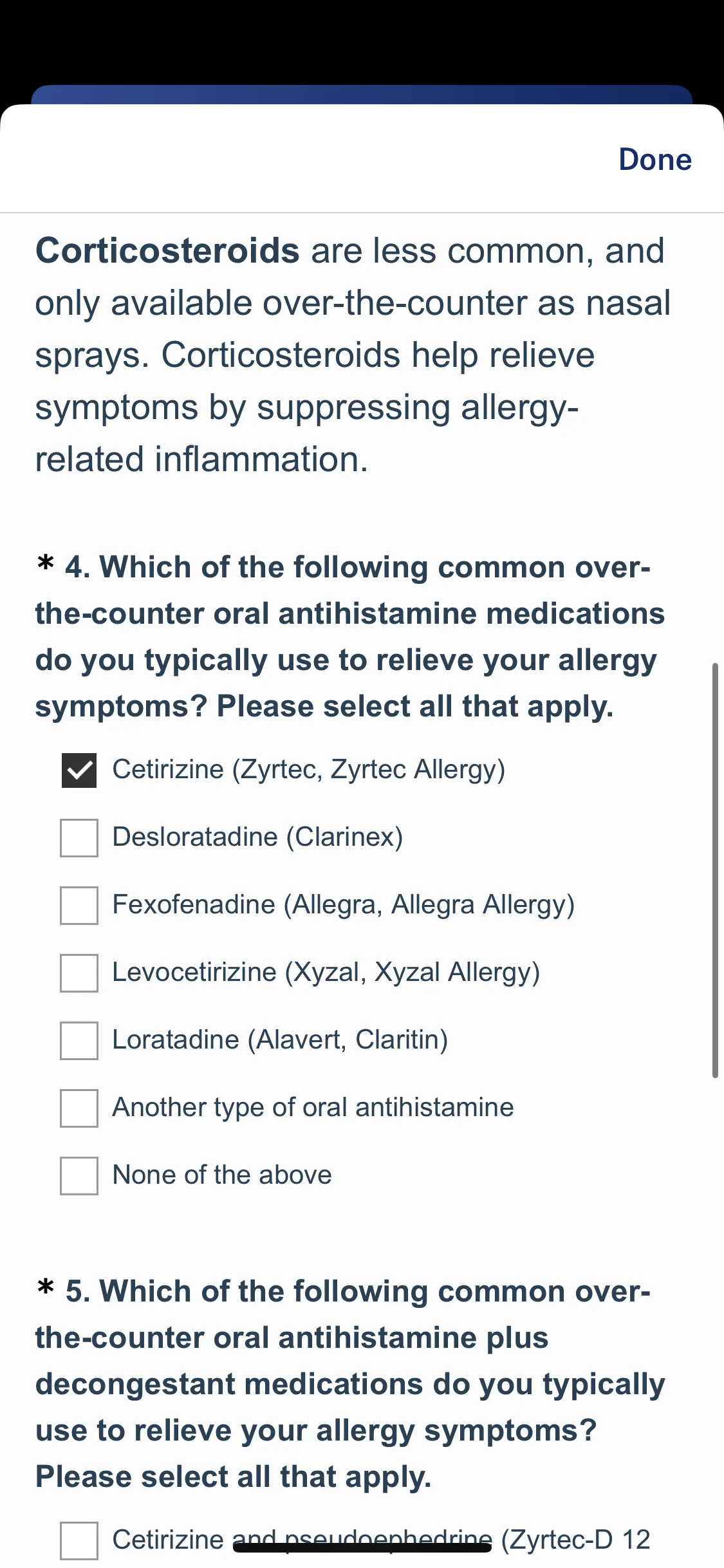Uncheck the Cetirizine (Zyrtec) checkbox
Viewport: 724px width, 1568px height.
coord(79,770)
